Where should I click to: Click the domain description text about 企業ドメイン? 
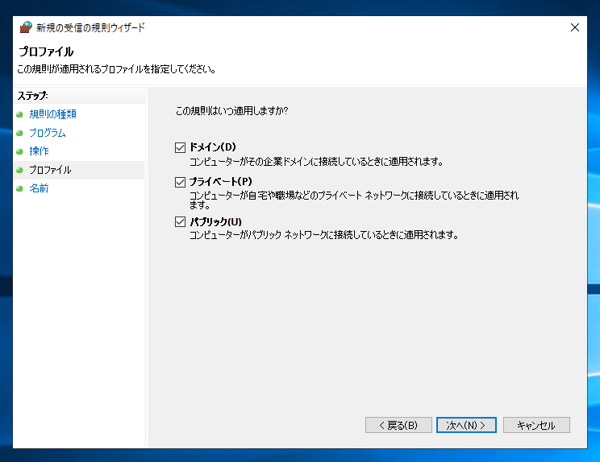click(x=316, y=162)
